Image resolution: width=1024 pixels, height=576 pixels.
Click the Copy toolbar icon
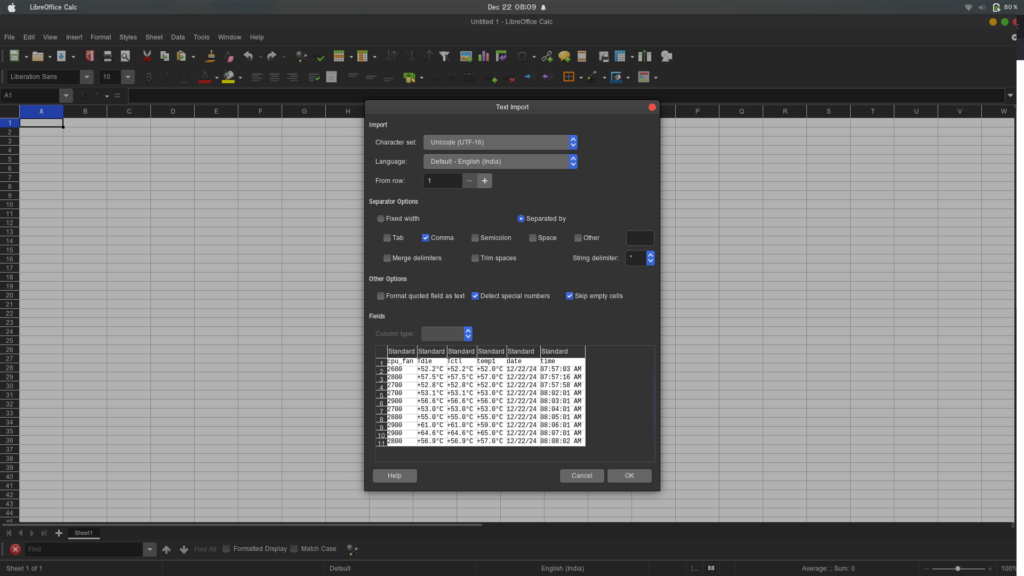[x=165, y=56]
